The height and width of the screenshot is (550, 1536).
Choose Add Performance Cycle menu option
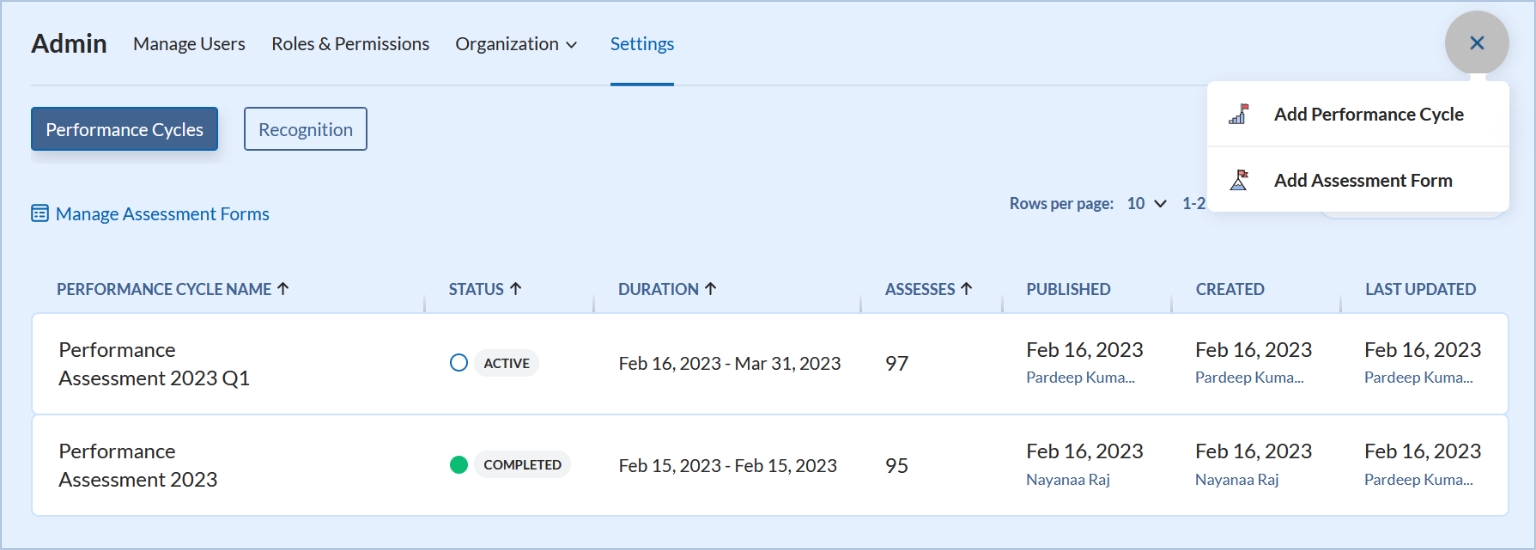[x=1367, y=115]
